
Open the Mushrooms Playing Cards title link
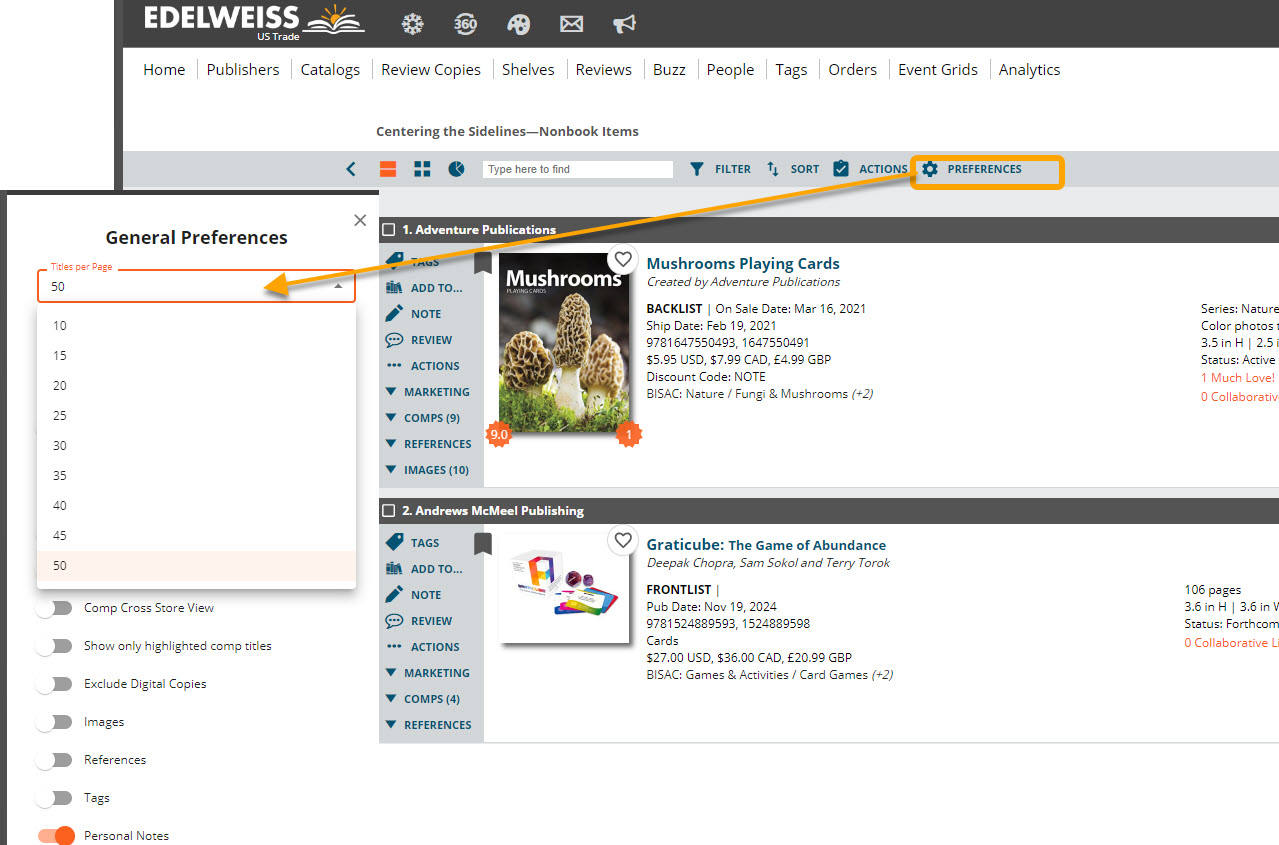pos(743,264)
